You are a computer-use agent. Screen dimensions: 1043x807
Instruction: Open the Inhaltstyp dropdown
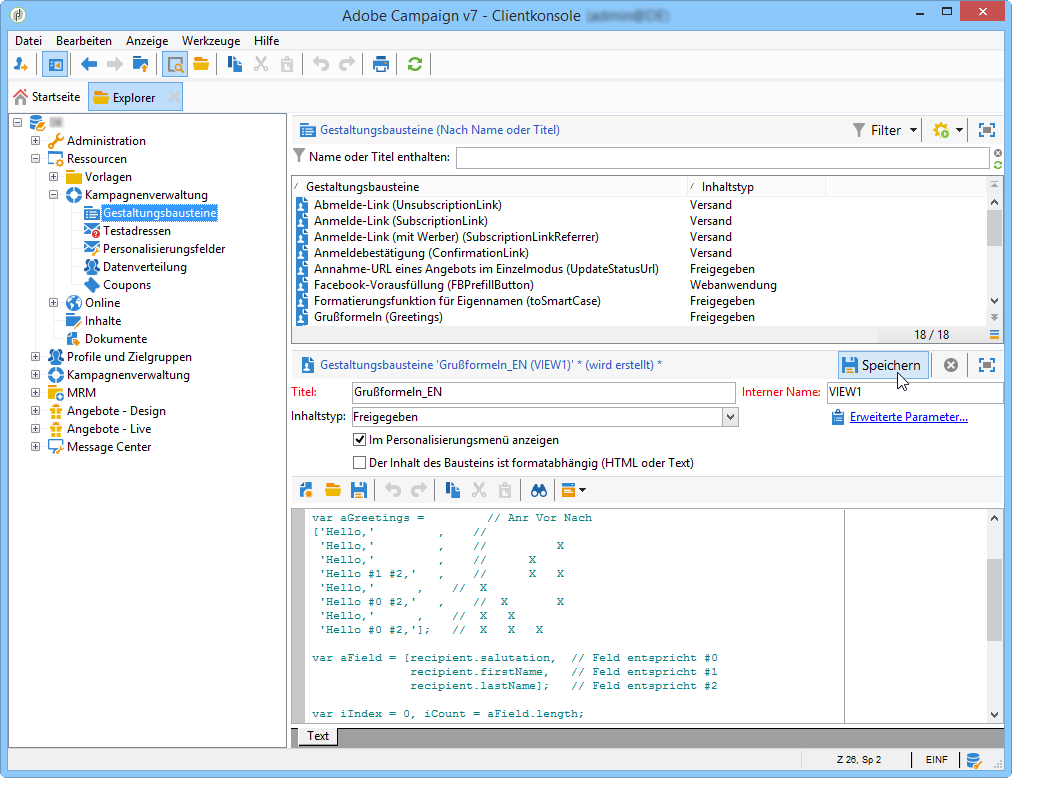(730, 417)
